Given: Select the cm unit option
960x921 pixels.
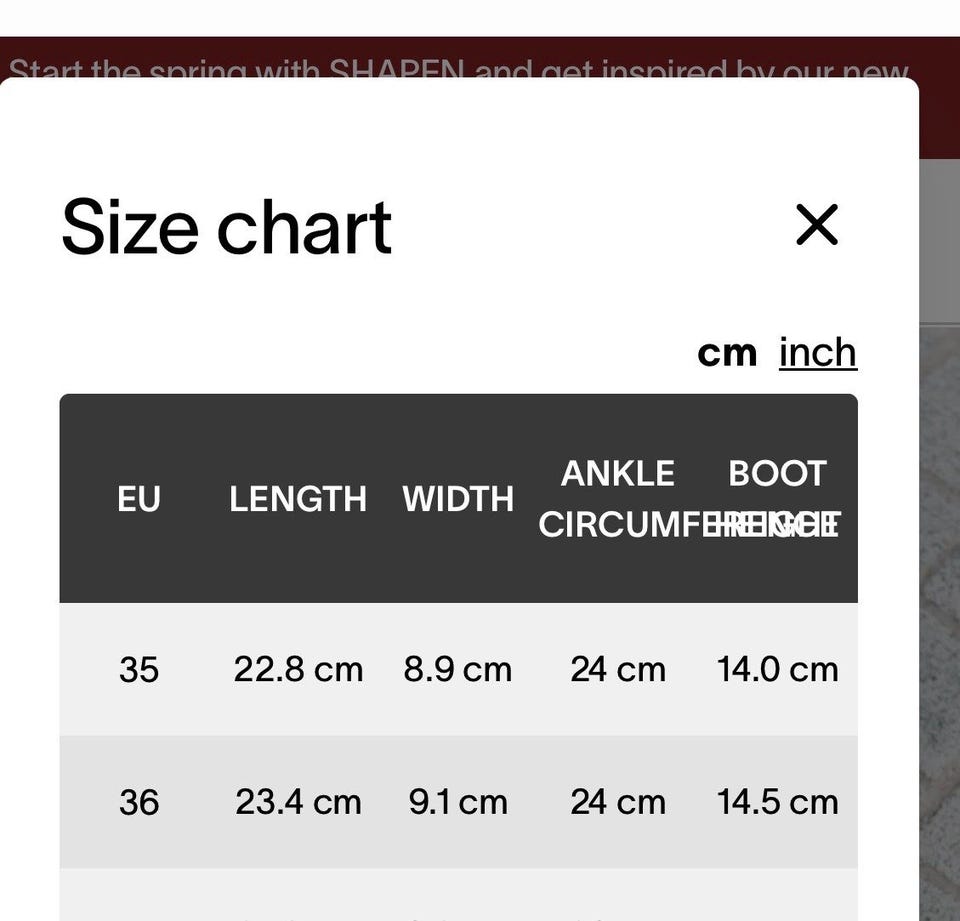Looking at the screenshot, I should 727,352.
